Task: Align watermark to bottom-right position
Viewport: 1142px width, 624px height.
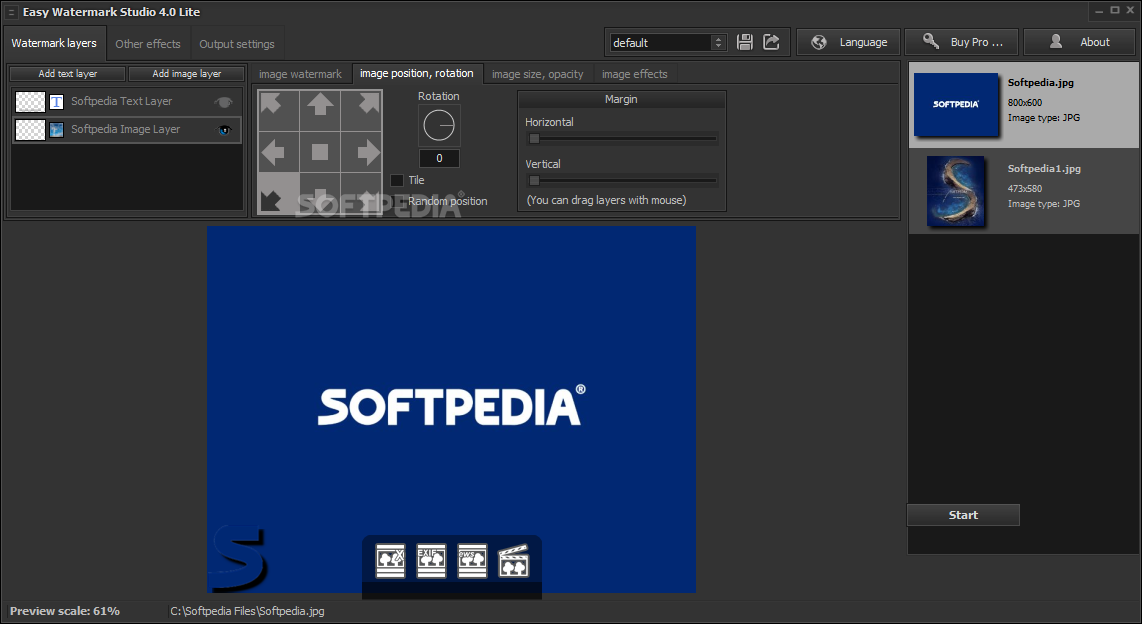Action: point(361,193)
